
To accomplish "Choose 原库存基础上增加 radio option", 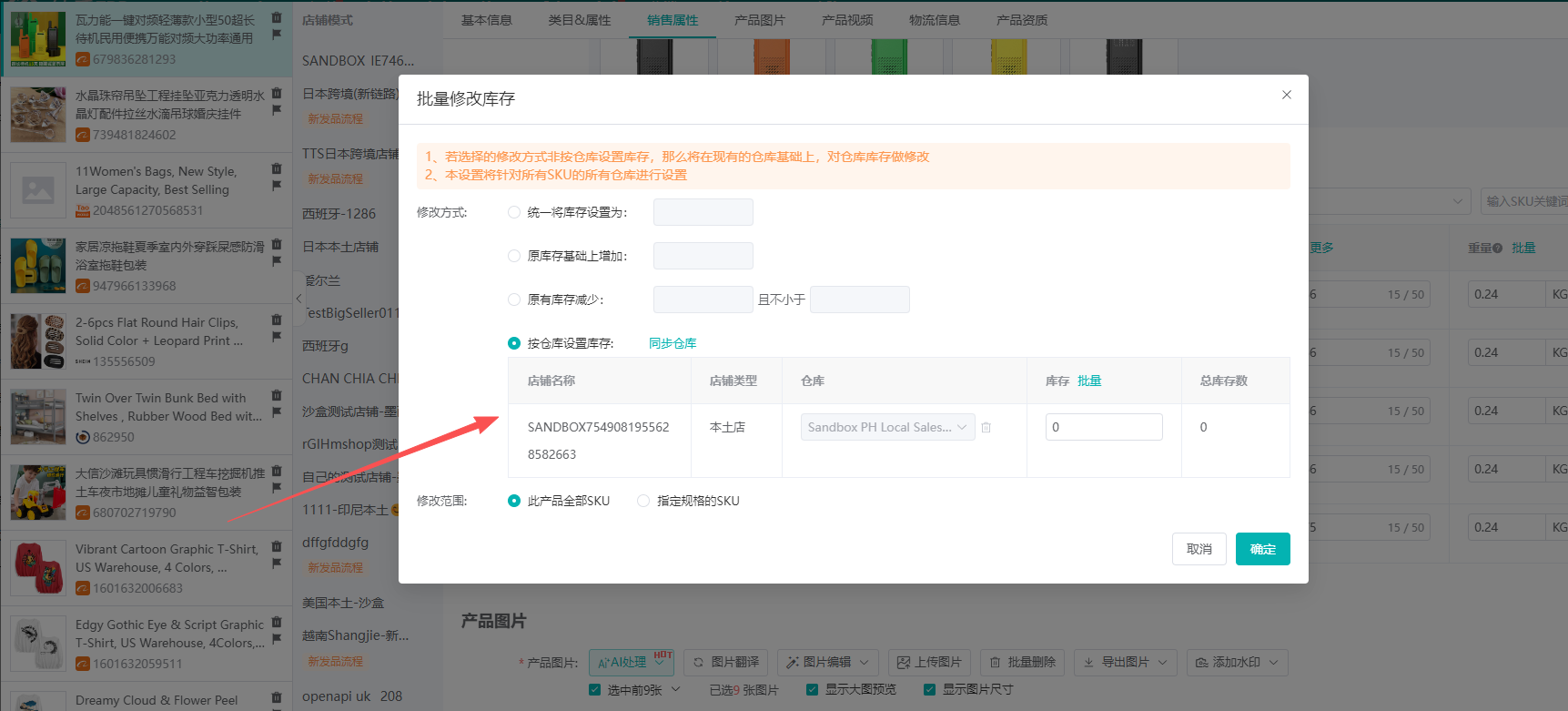I will tap(514, 256).
